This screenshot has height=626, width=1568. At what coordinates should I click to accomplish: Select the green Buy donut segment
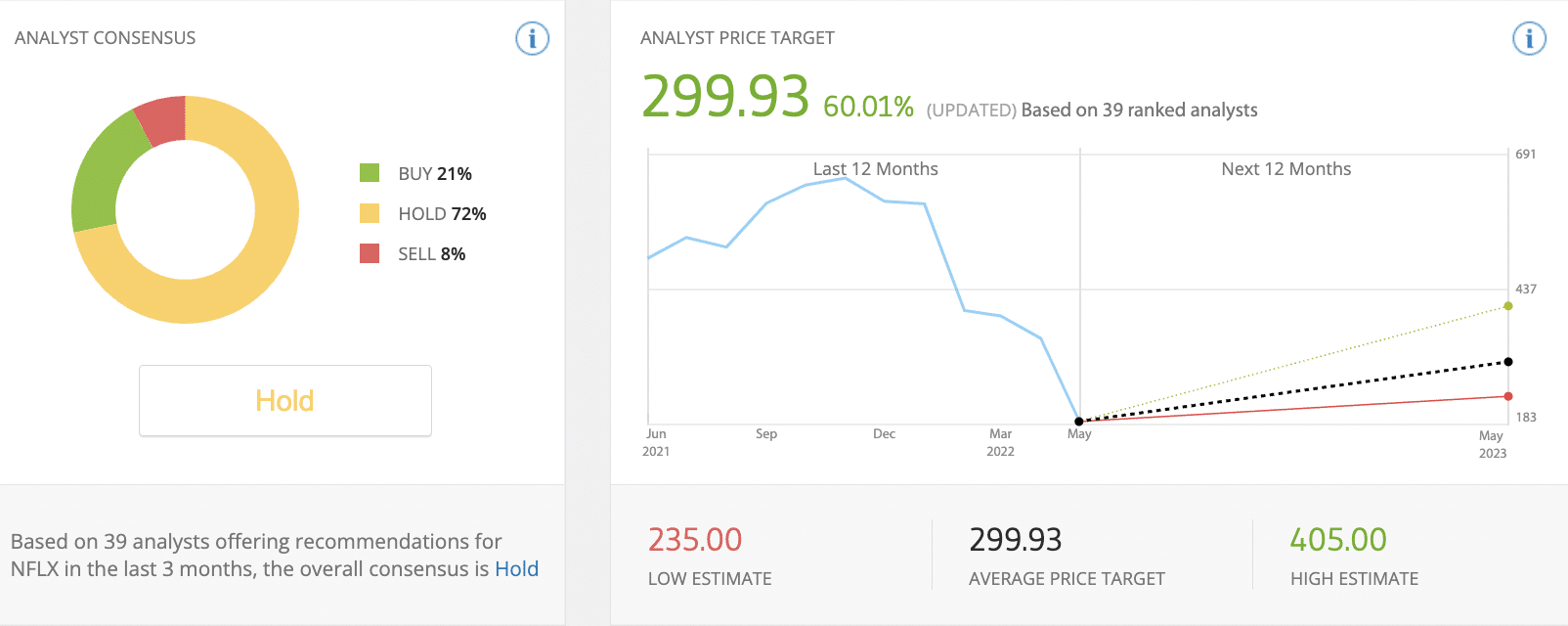[103, 176]
